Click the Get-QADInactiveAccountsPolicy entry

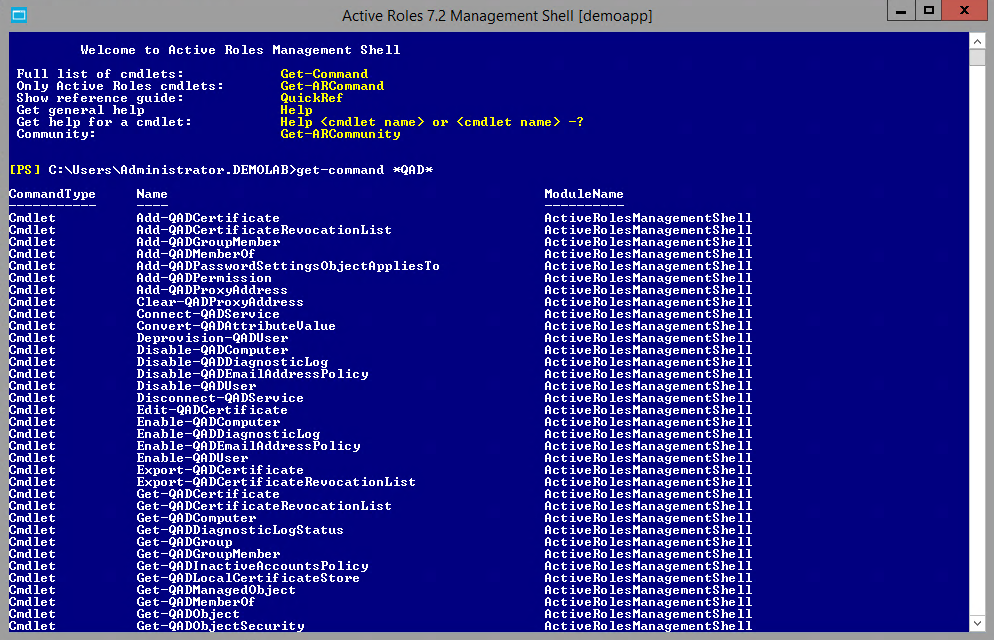coord(252,567)
